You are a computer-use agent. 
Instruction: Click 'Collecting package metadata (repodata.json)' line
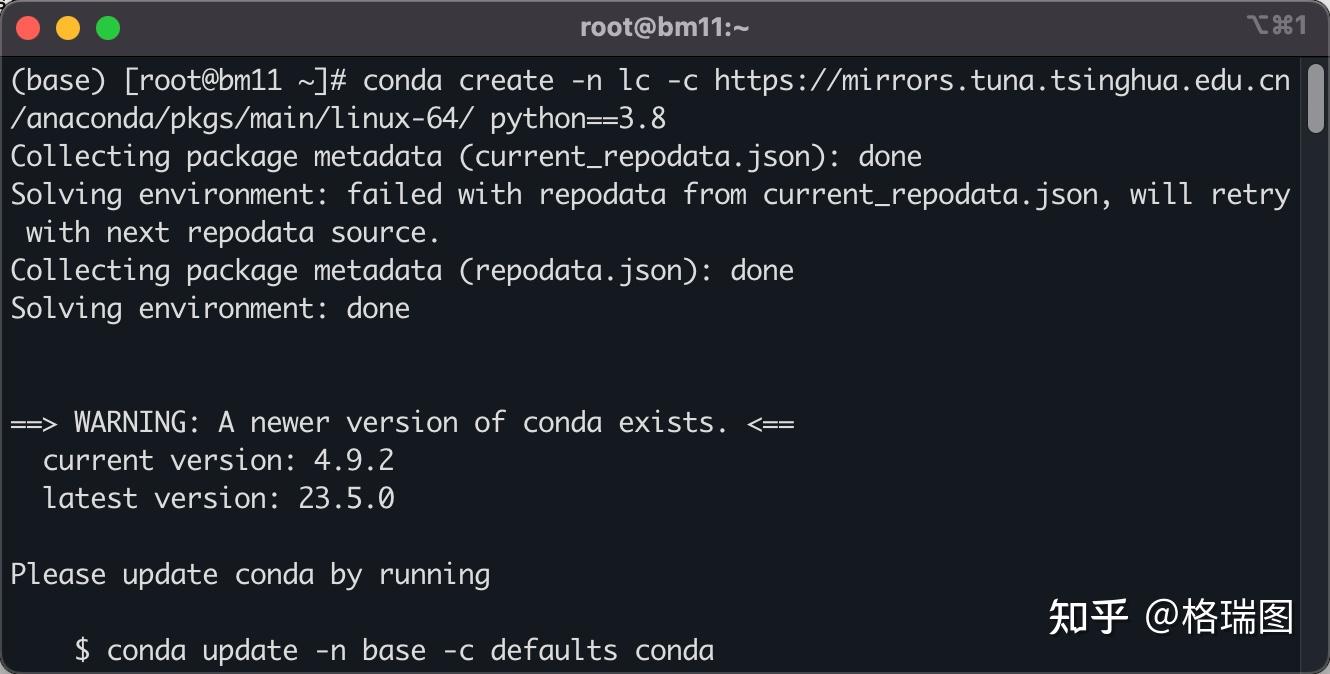pyautogui.click(x=402, y=271)
